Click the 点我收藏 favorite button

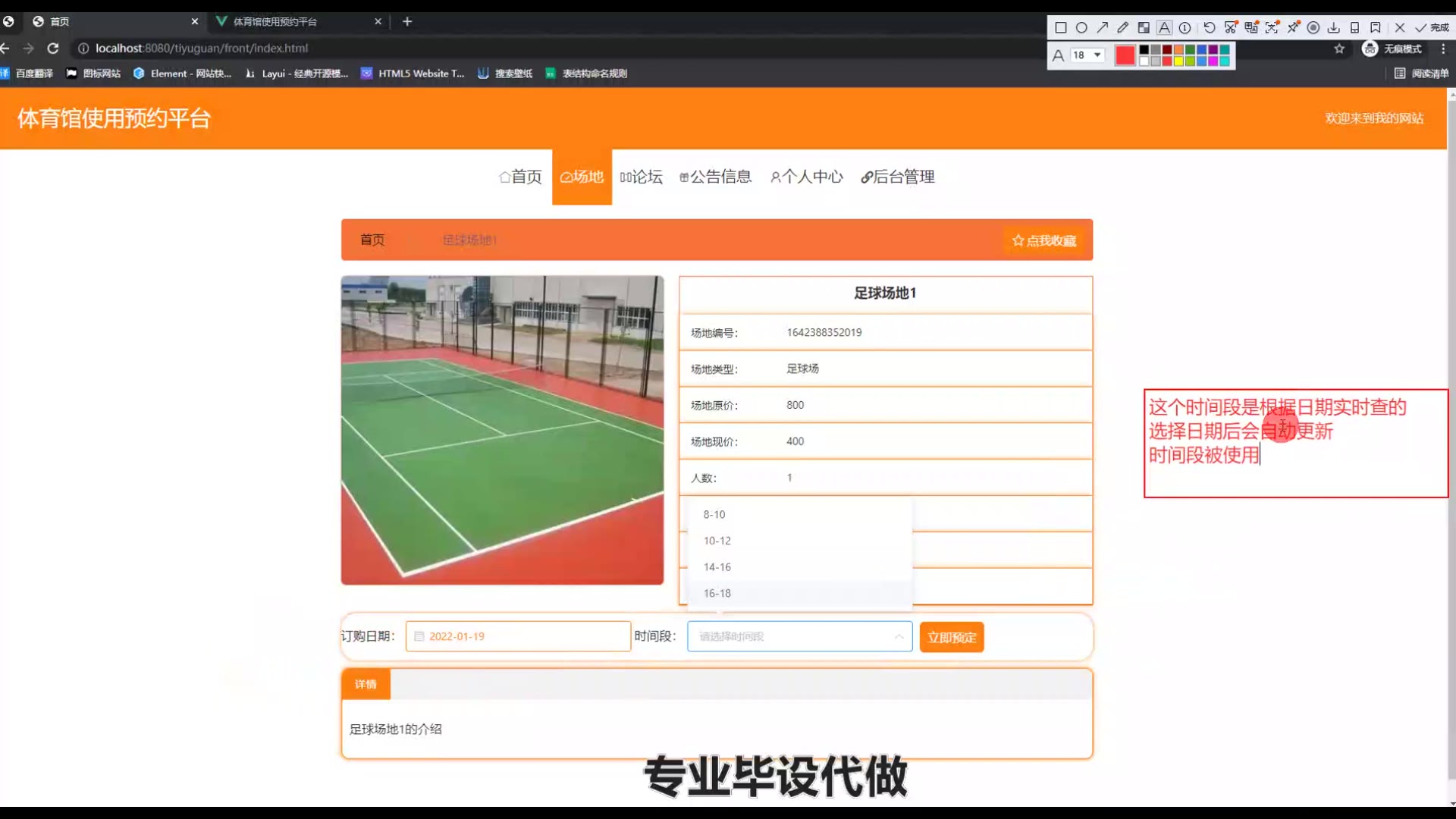point(1044,240)
